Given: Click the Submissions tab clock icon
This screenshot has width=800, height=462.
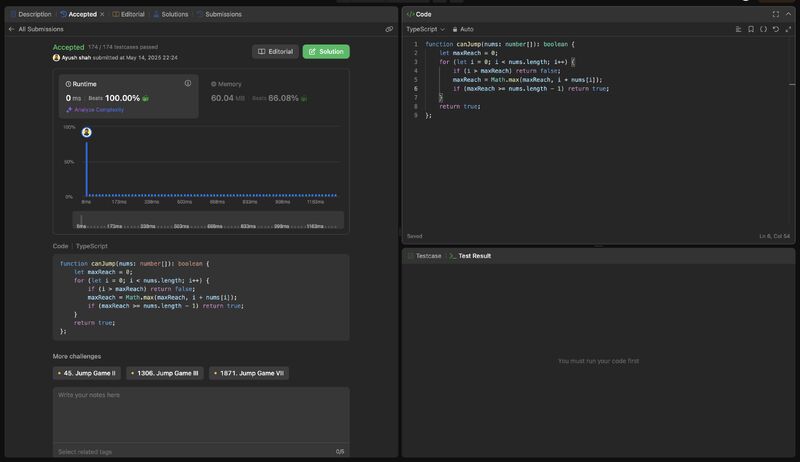Looking at the screenshot, I should [200, 14].
